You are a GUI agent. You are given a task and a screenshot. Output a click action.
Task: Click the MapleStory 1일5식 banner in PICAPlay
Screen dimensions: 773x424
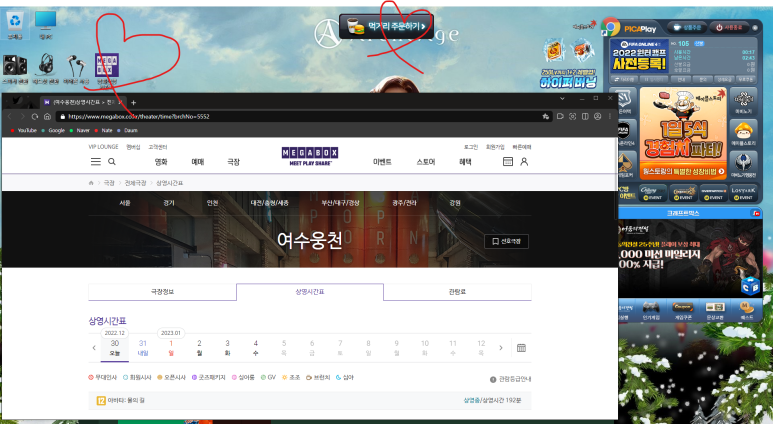point(683,133)
